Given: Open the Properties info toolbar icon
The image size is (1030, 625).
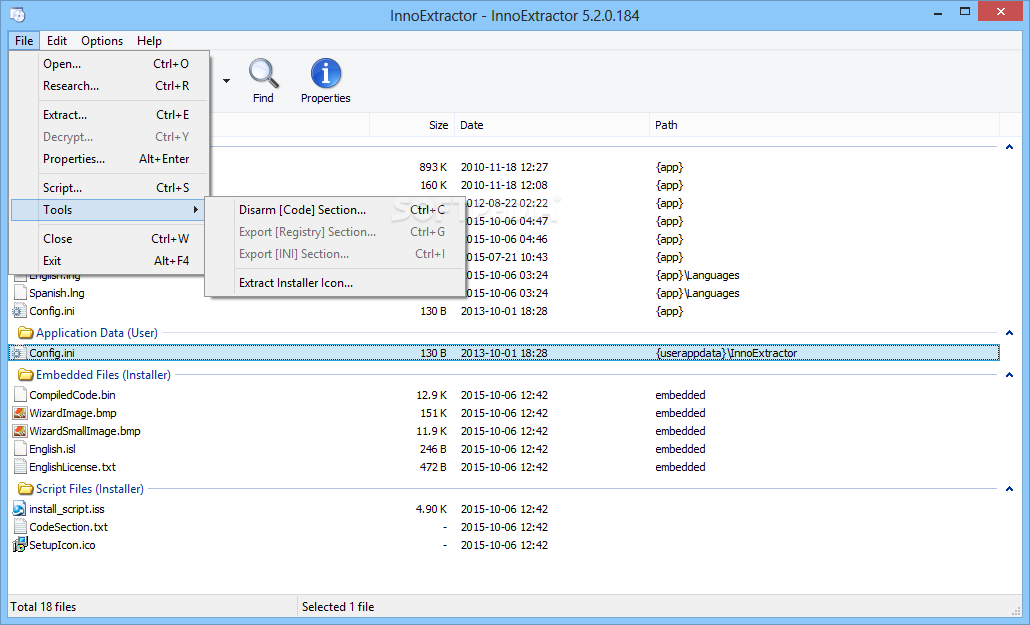Looking at the screenshot, I should tap(326, 73).
